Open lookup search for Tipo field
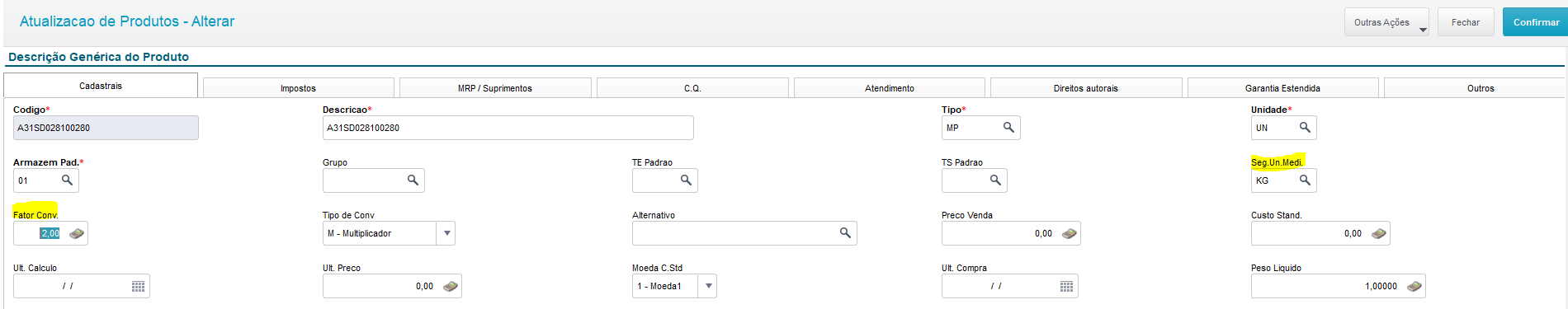 [x=1008, y=128]
